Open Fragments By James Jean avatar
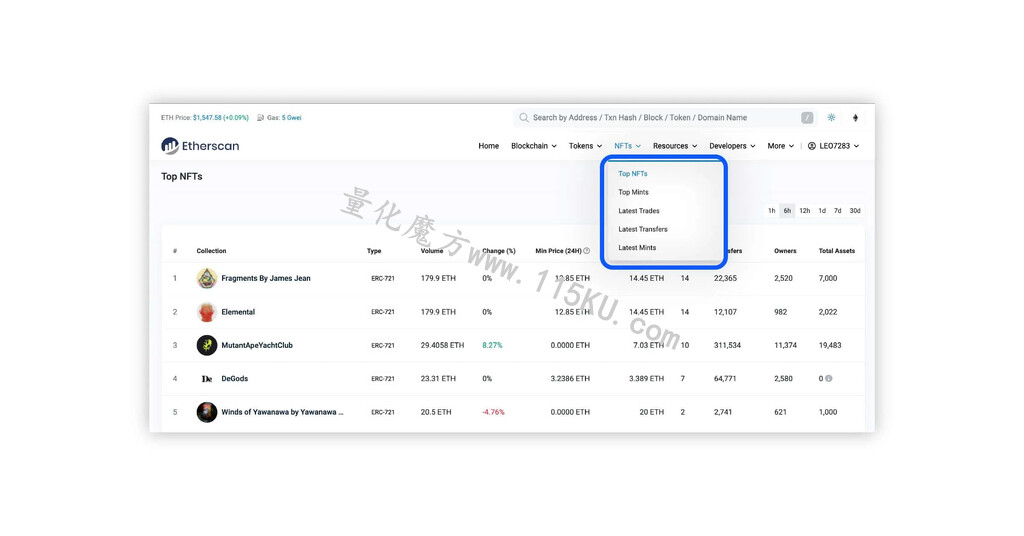Screen dimensions: 1024x536 coord(207,278)
